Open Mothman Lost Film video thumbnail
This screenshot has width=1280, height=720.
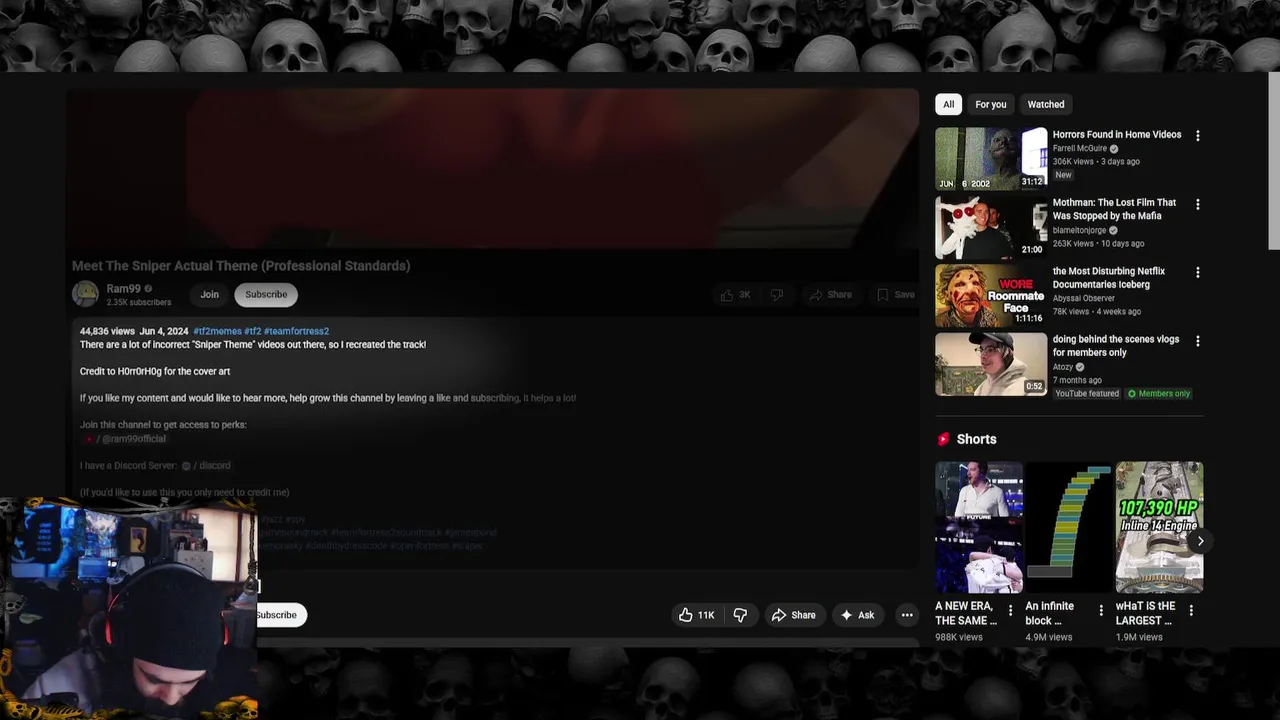point(991,227)
